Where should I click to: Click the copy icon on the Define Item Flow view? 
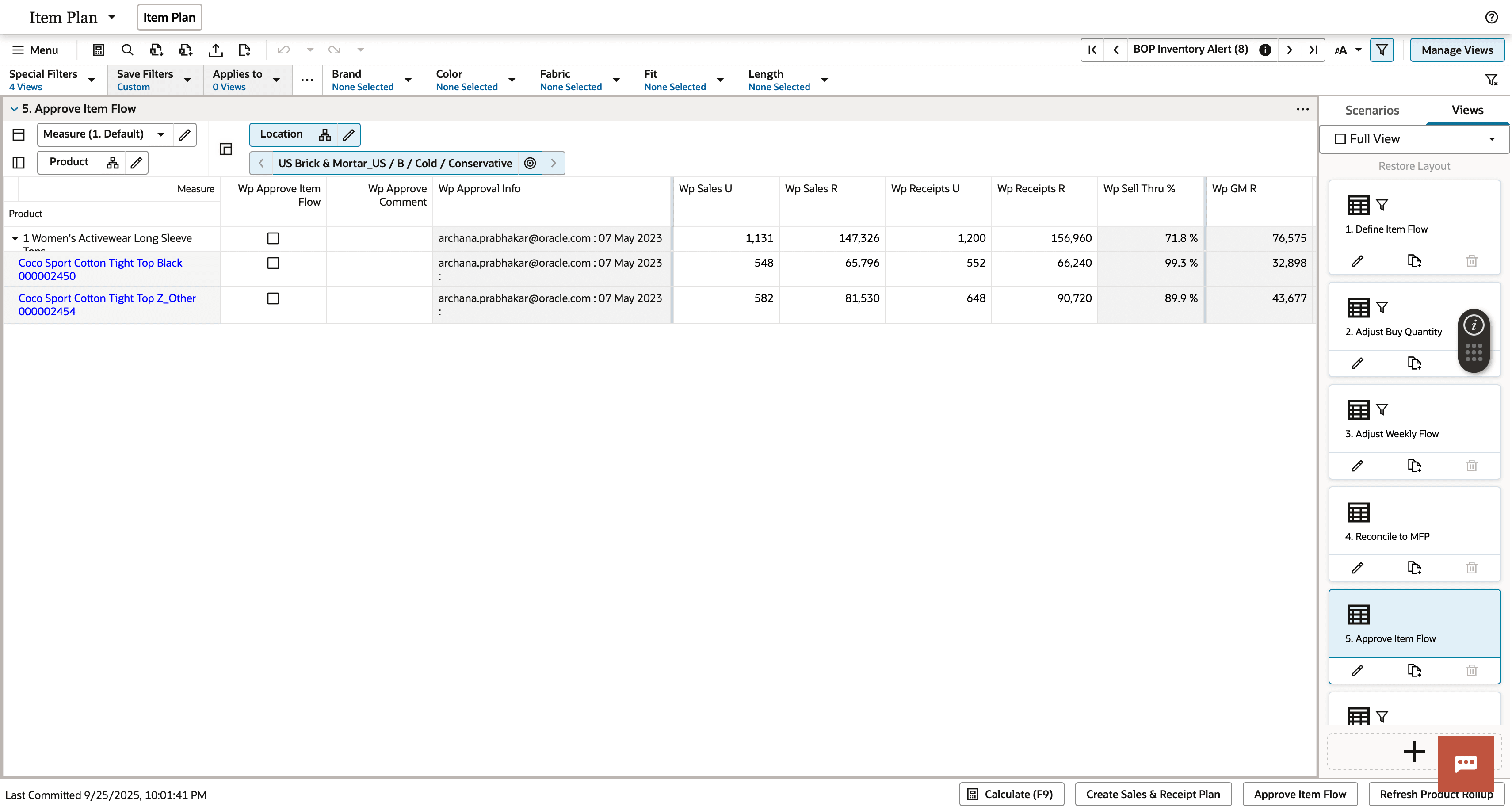click(x=1414, y=261)
